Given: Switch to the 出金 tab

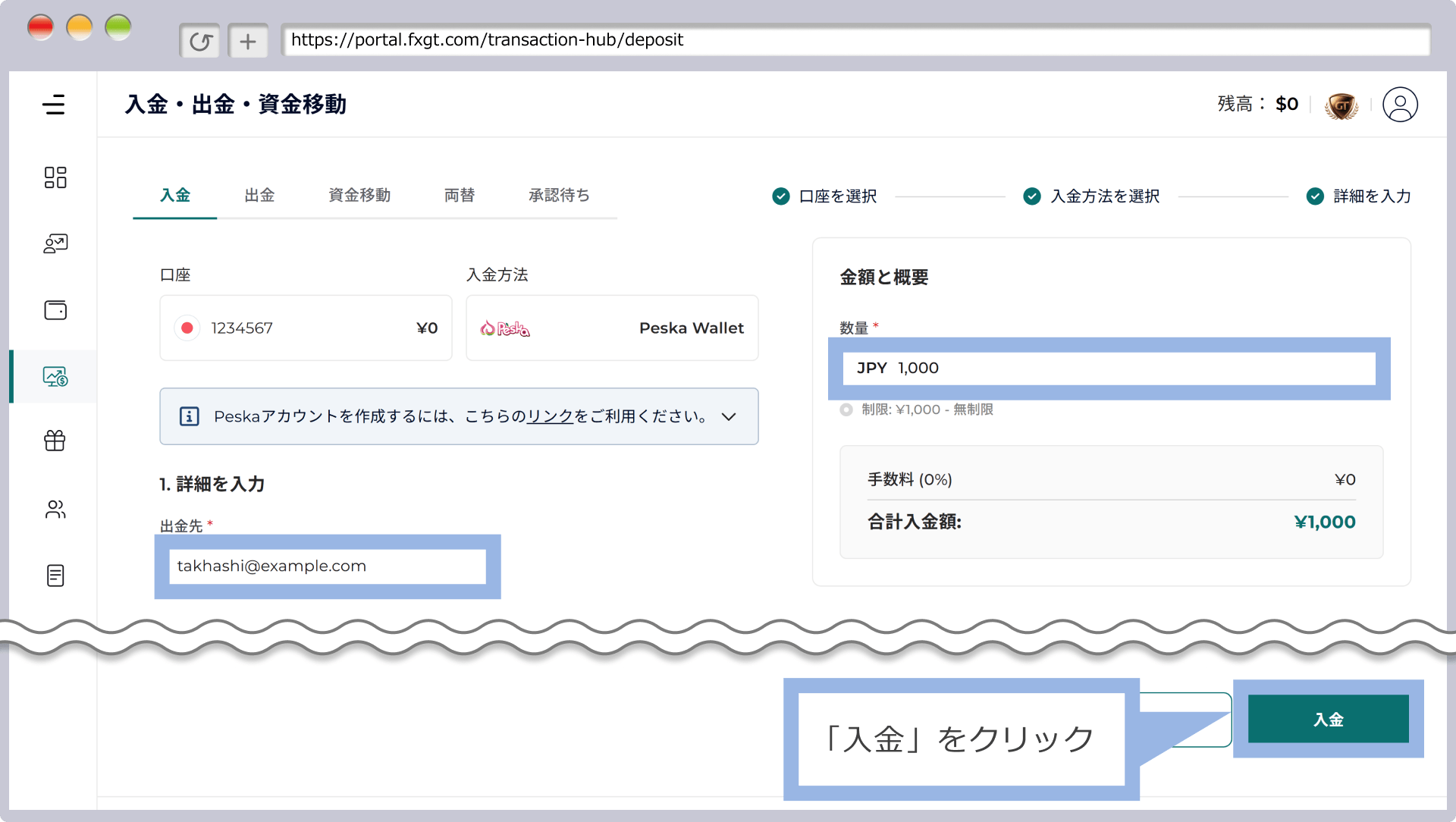Looking at the screenshot, I should tap(259, 196).
